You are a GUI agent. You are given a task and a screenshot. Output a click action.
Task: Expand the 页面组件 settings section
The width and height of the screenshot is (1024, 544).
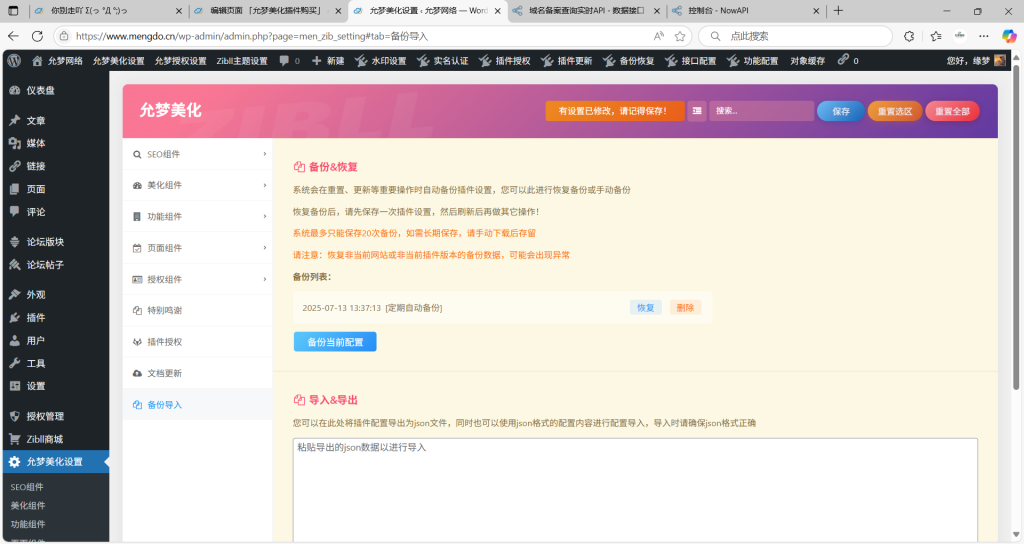click(197, 248)
